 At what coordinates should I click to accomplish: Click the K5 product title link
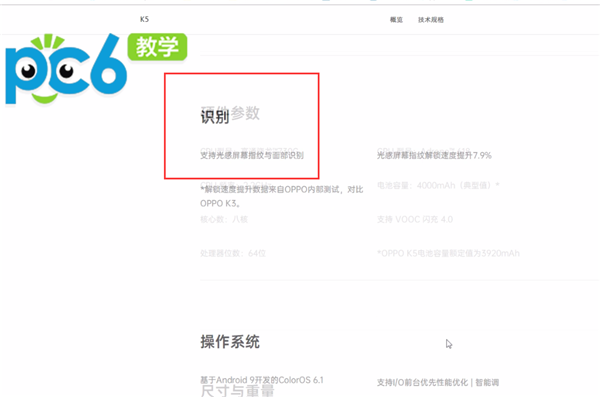pyautogui.click(x=144, y=19)
